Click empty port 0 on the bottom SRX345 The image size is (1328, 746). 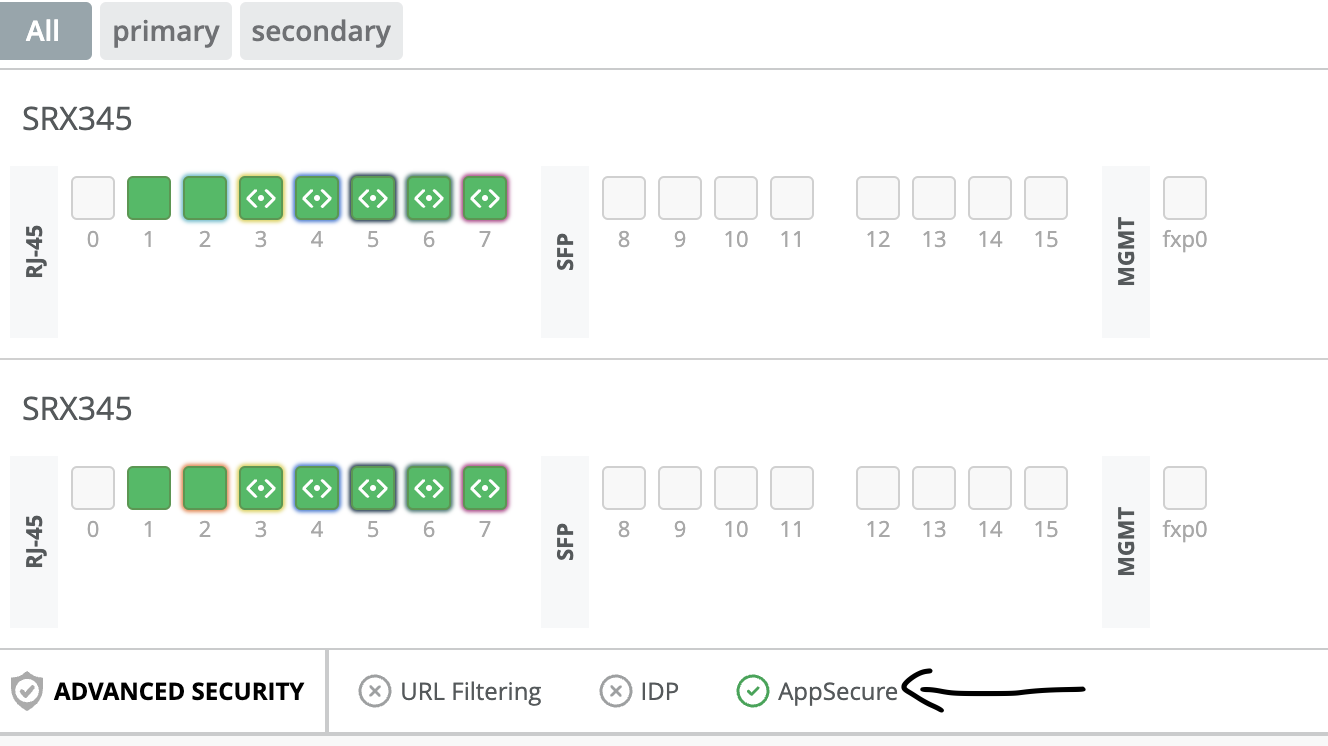(x=93, y=488)
